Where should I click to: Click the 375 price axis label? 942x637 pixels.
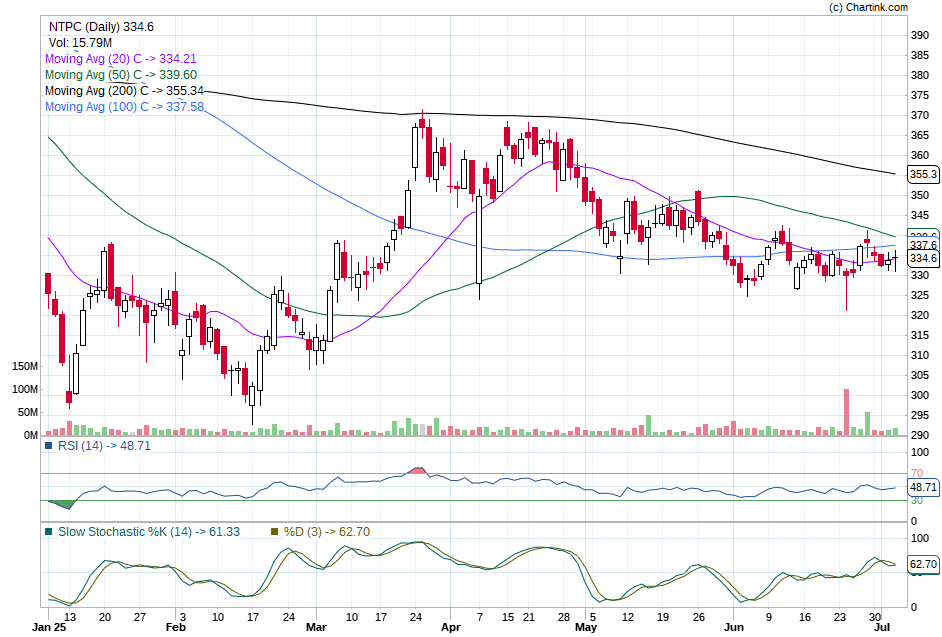click(x=920, y=96)
